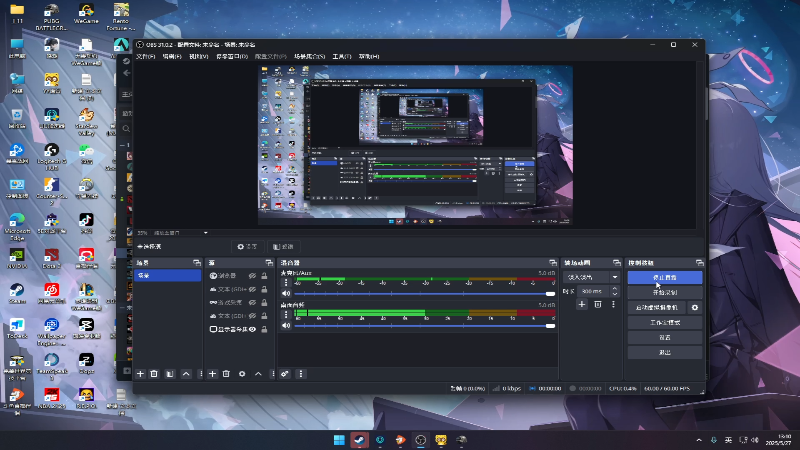The height and width of the screenshot is (450, 800).
Task: Click the Properties button in source toolbar
Action: tap(247, 247)
